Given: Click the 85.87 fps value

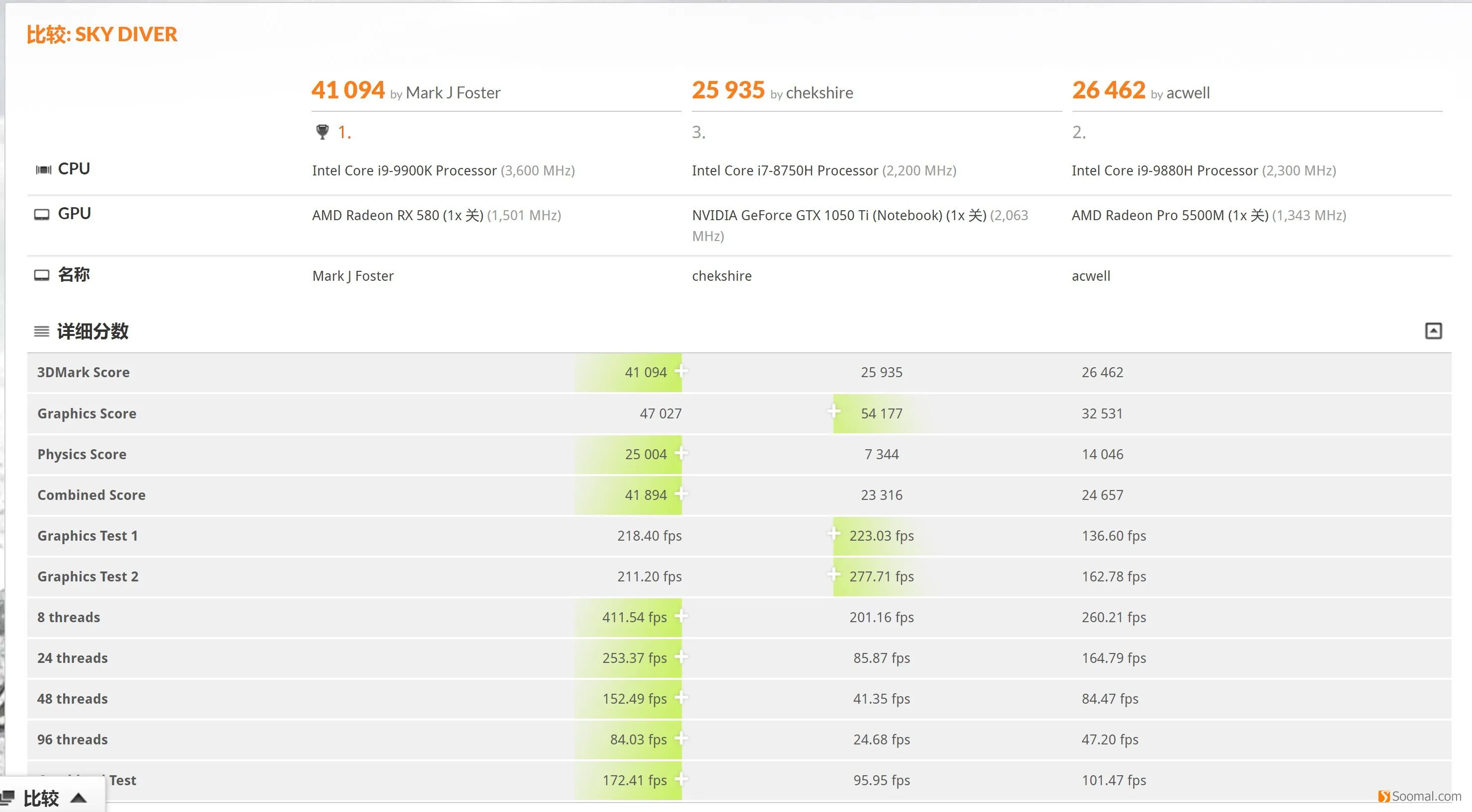Looking at the screenshot, I should tap(882, 658).
